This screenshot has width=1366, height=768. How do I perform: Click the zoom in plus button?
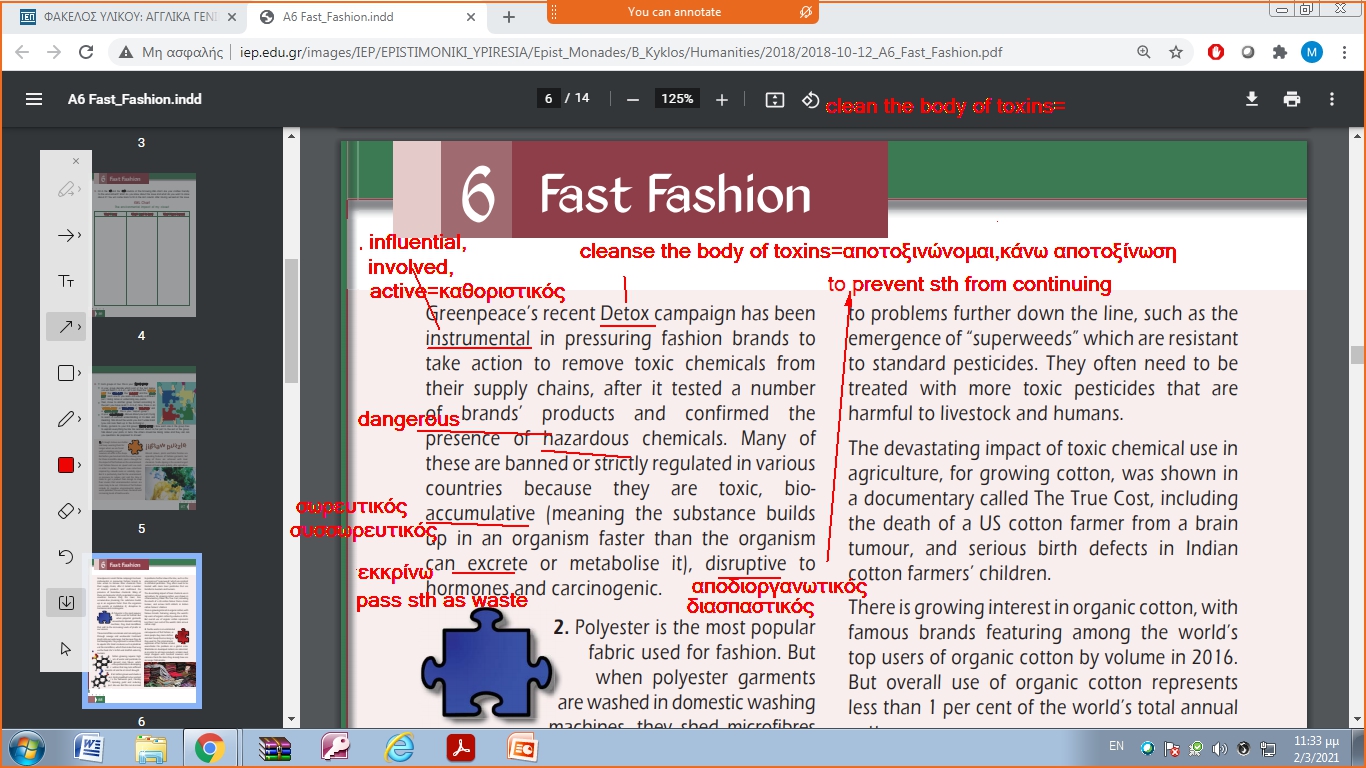(722, 99)
